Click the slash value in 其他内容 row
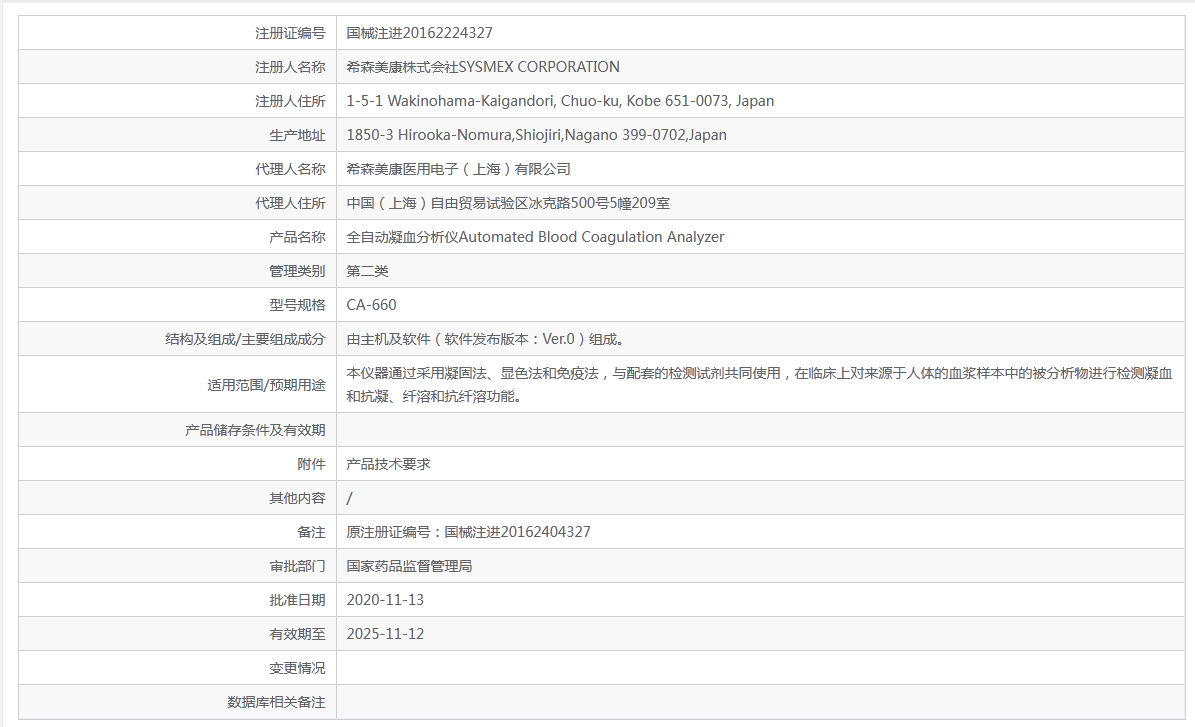The height and width of the screenshot is (727, 1195). click(x=349, y=498)
